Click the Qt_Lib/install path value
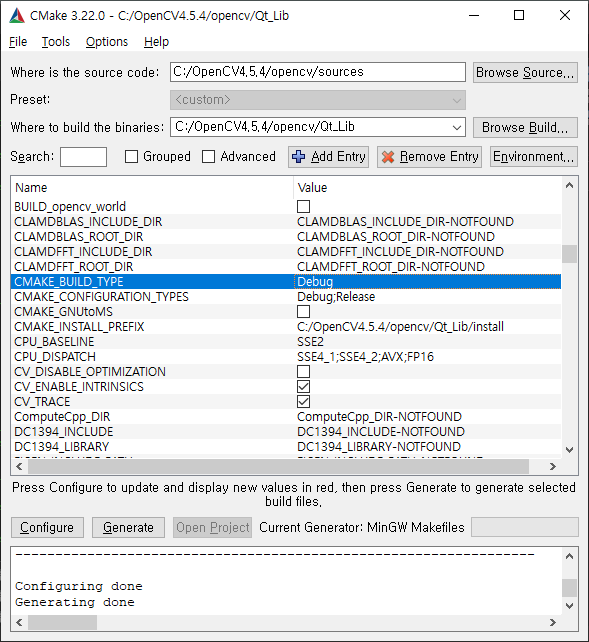The height and width of the screenshot is (642, 589). click(400, 327)
